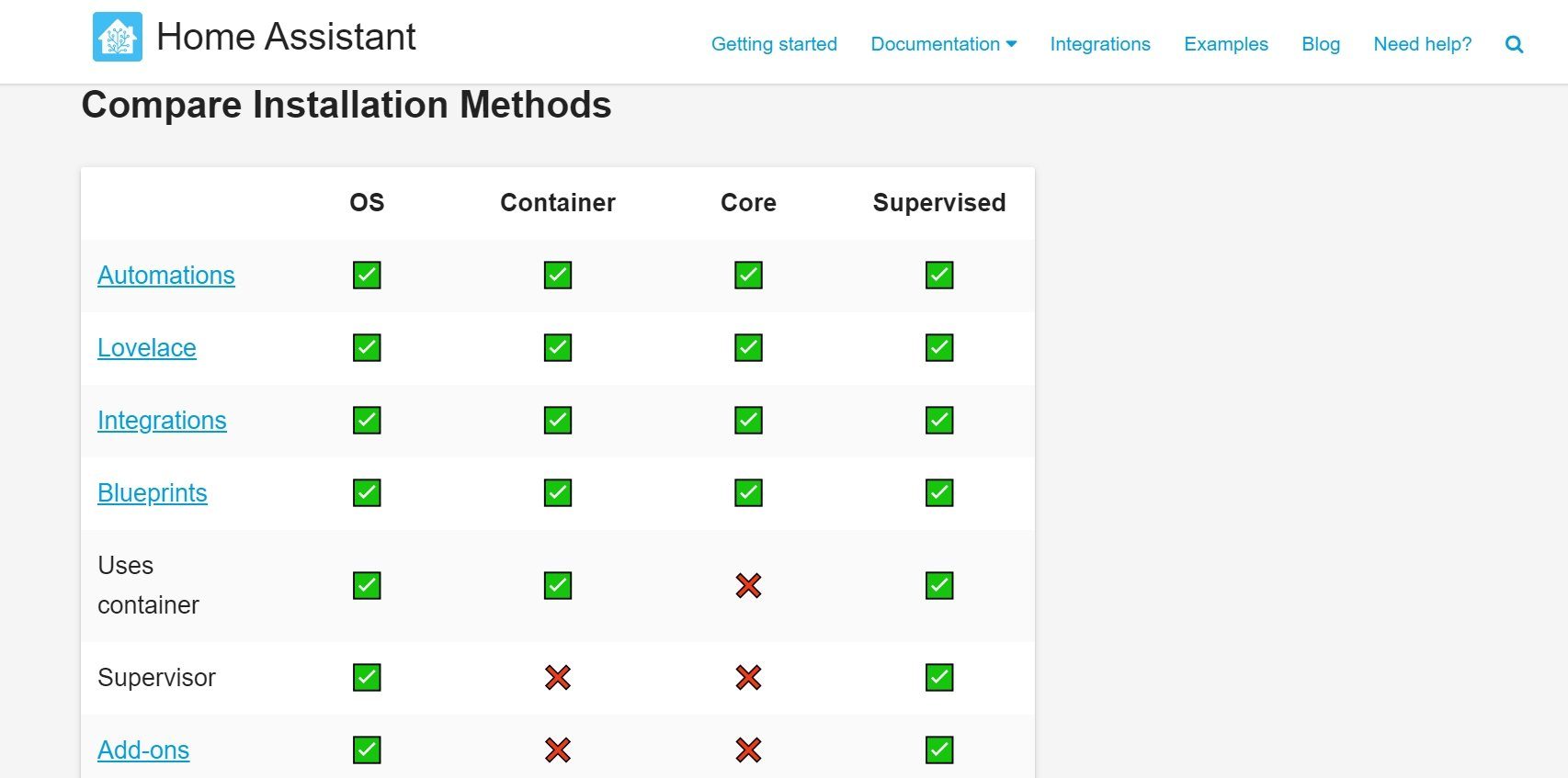1568x778 pixels.
Task: Follow the Automations link in the table
Action: tap(166, 275)
